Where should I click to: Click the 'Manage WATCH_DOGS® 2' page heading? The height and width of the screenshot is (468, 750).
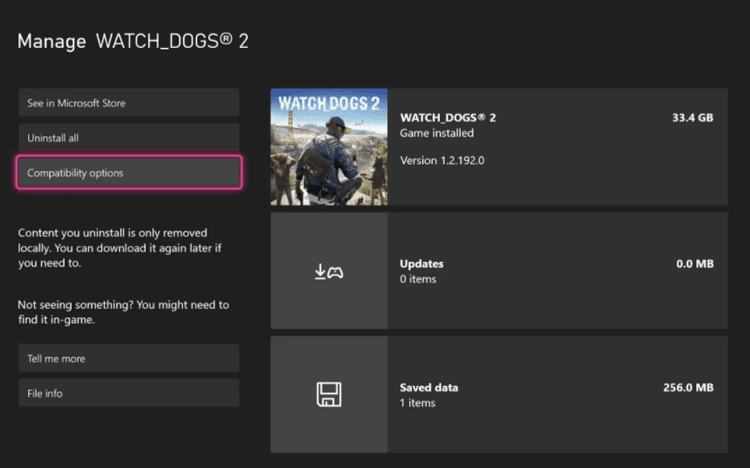click(133, 41)
